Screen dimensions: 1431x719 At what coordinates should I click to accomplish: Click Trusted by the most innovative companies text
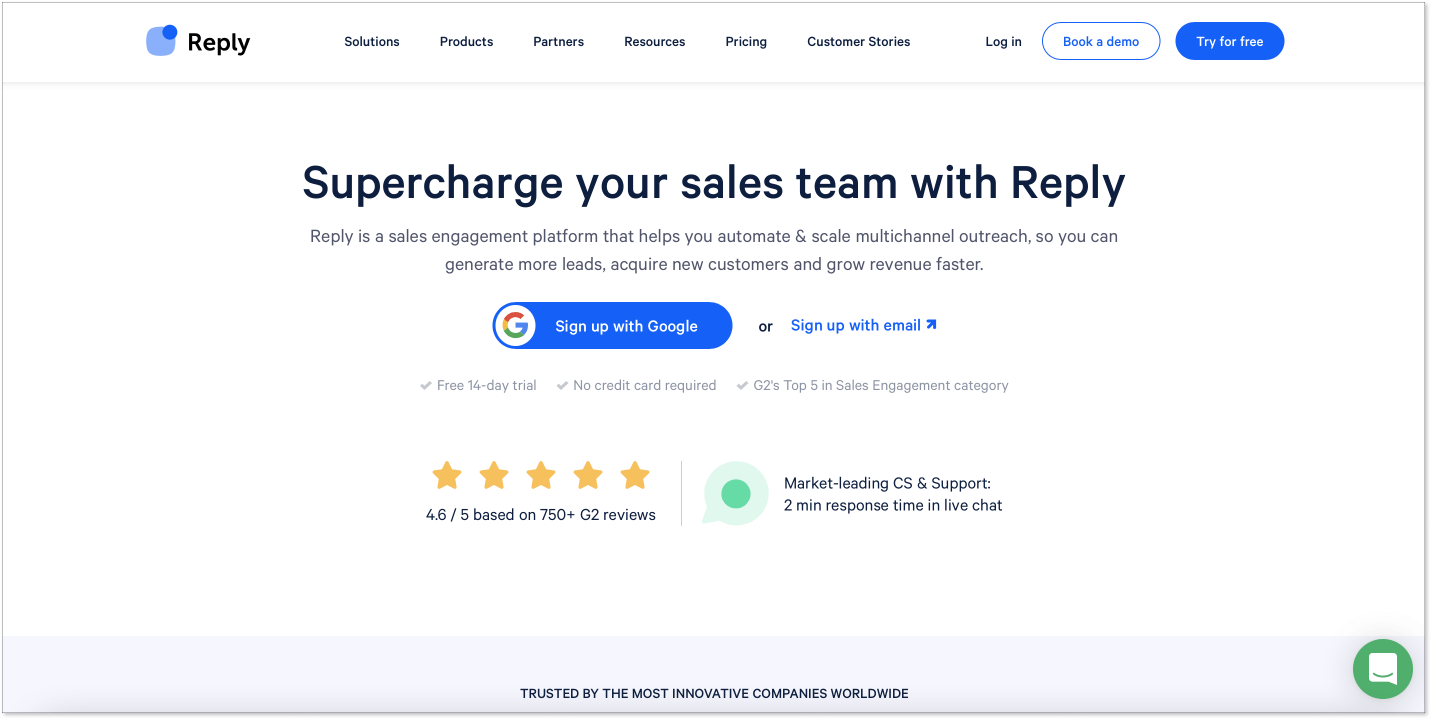[x=714, y=693]
